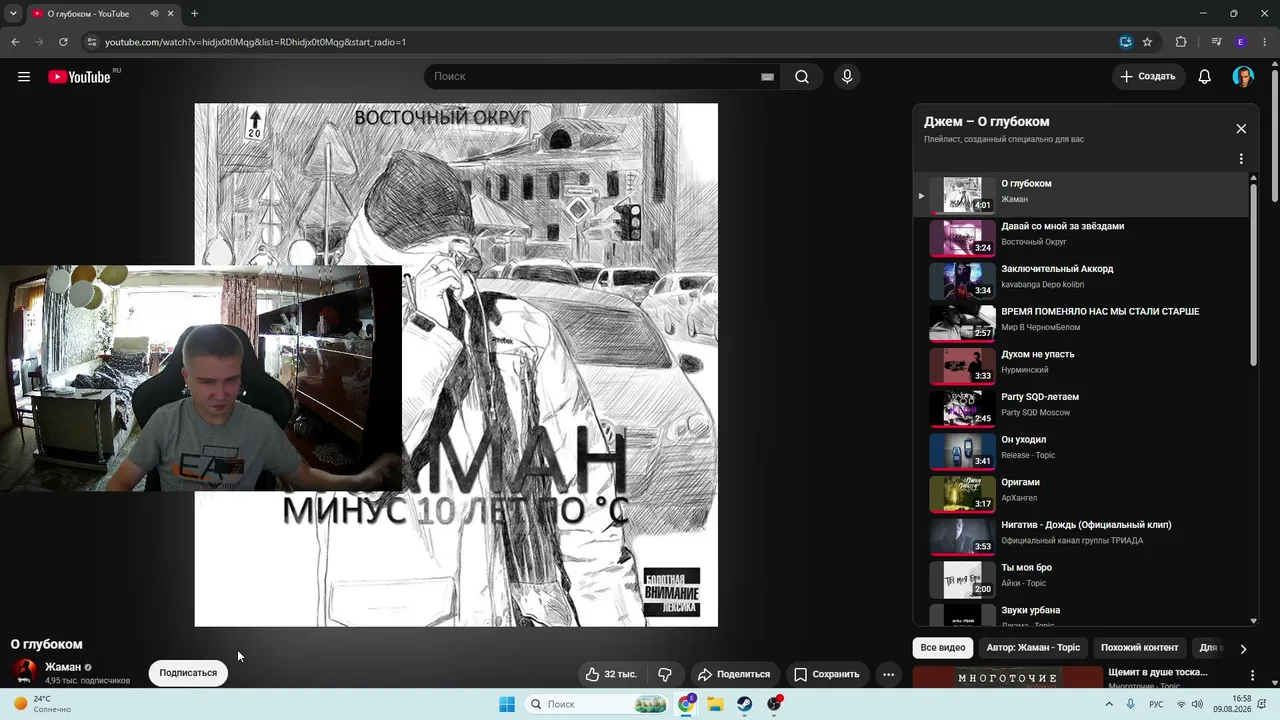This screenshot has height=720, width=1280.
Task: Subscribe with the Подписаться button
Action: click(188, 673)
